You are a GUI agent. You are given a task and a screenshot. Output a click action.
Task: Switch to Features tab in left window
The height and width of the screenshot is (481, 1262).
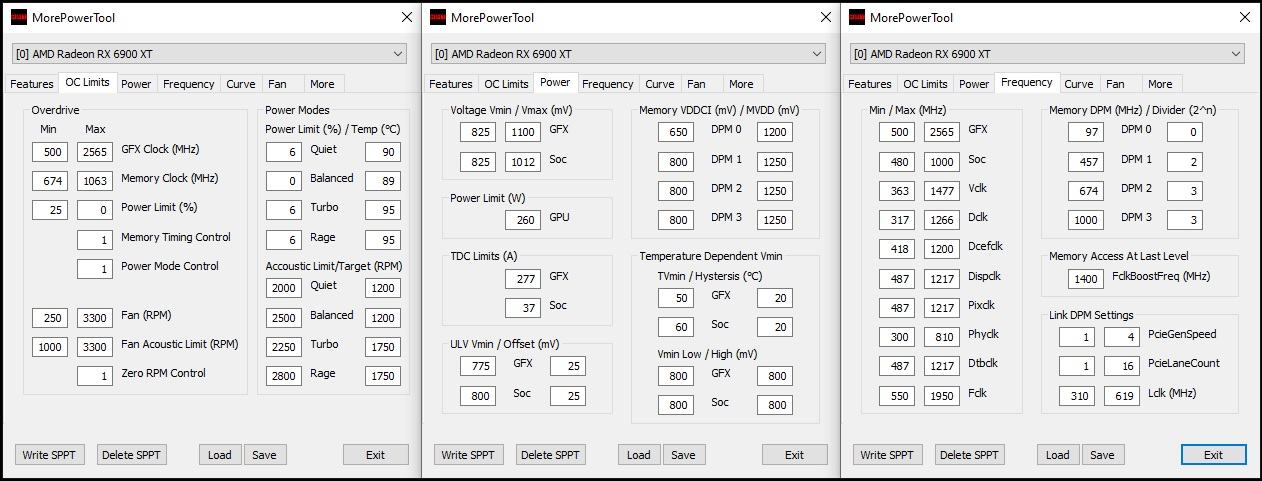(32, 84)
